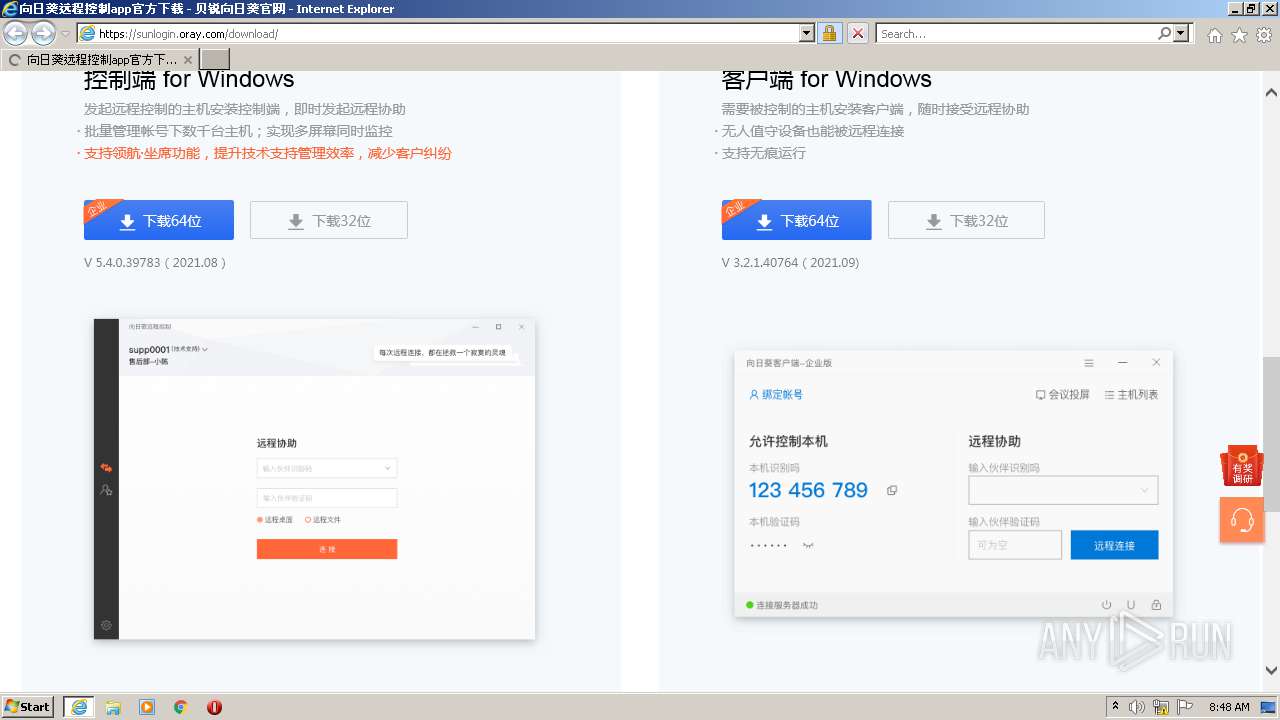Screen dimensions: 1280x720
Task: Click the 客户端 for Windows heading
Action: [x=826, y=79]
